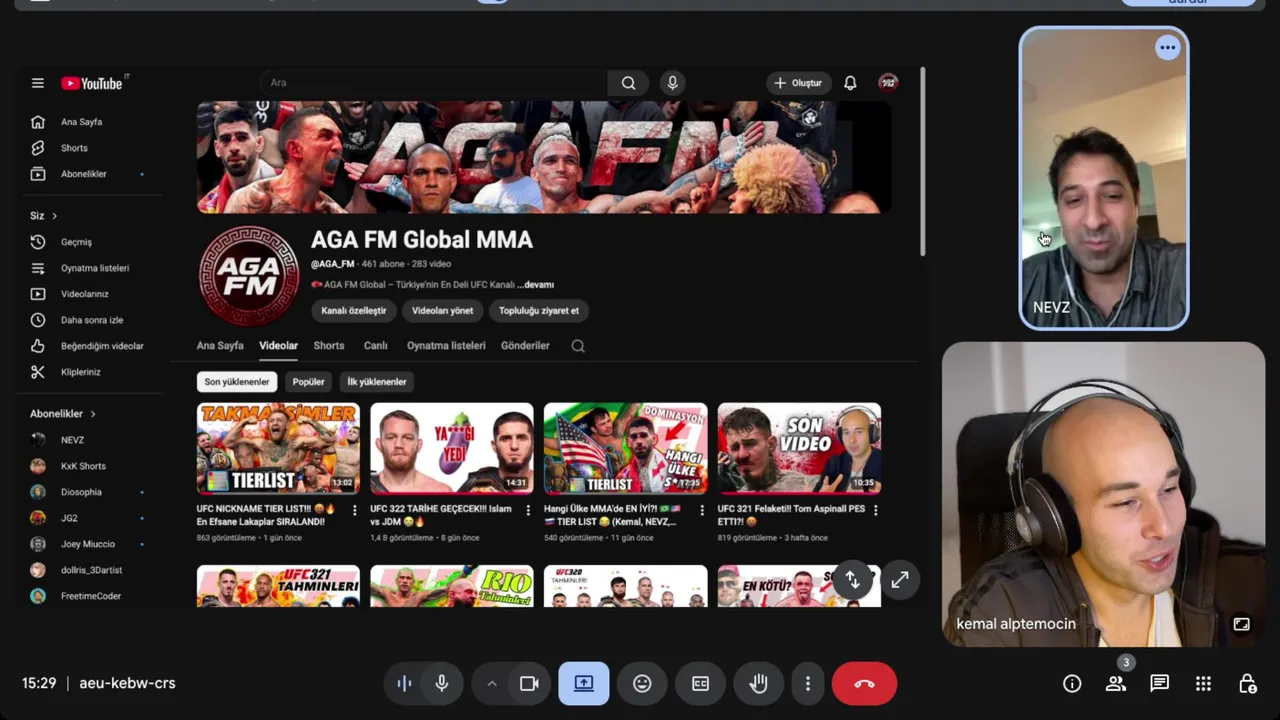This screenshot has width=1280, height=720.
Task: Filter by İlk yüklenenler chip
Action: click(x=377, y=382)
